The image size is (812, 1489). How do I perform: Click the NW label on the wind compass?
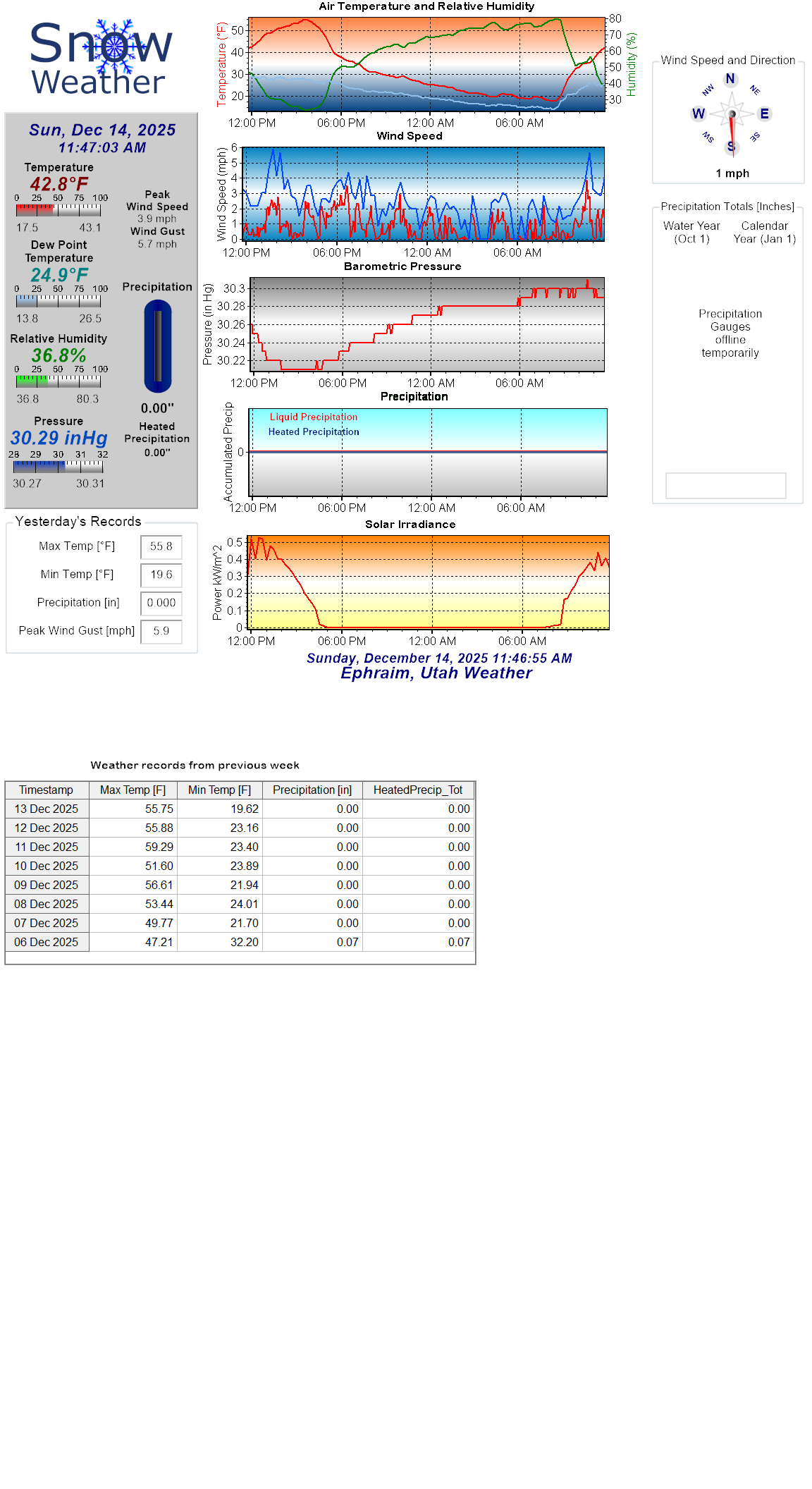[x=708, y=90]
